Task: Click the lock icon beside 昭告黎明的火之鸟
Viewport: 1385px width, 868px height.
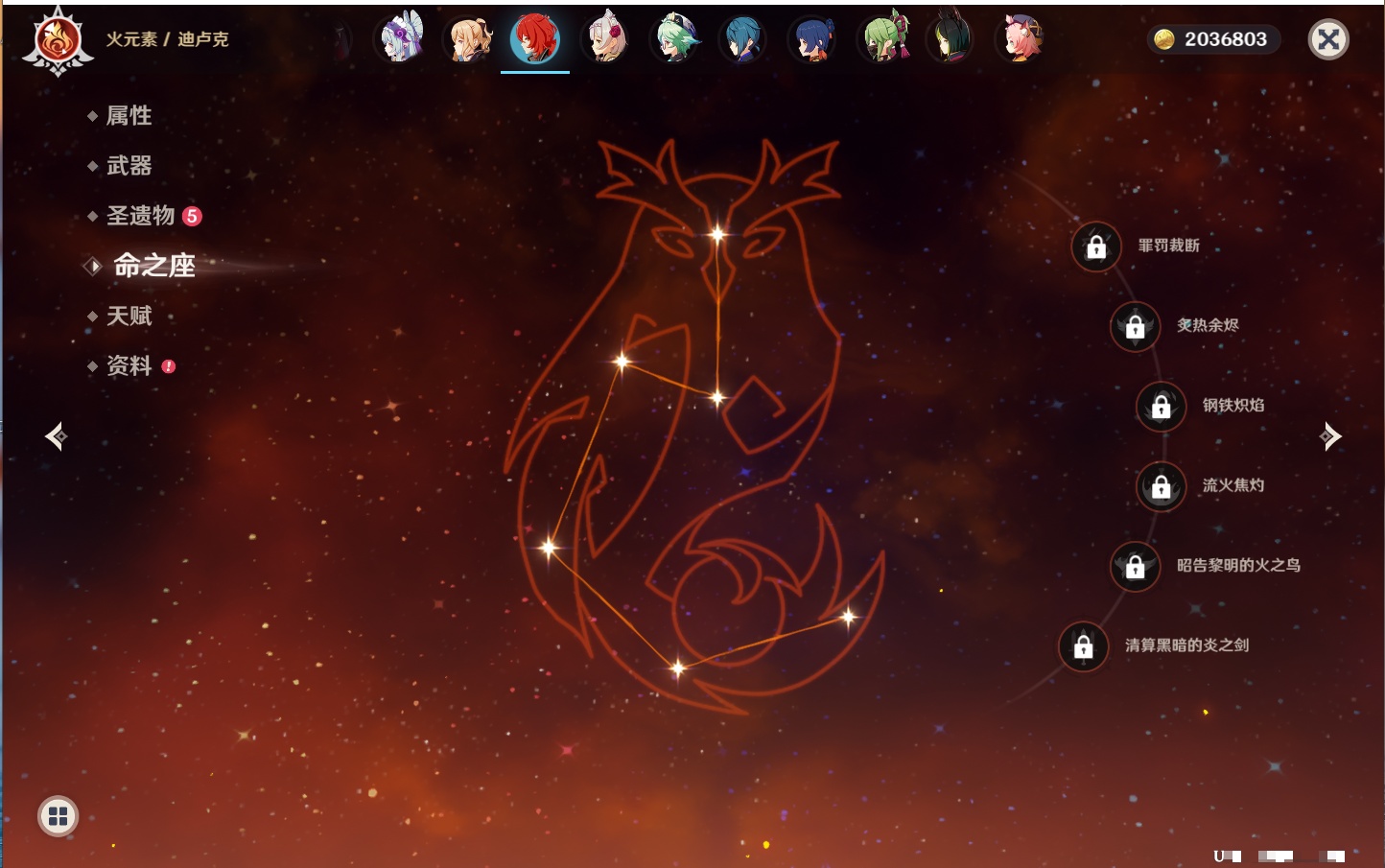Action: pyautogui.click(x=1135, y=566)
